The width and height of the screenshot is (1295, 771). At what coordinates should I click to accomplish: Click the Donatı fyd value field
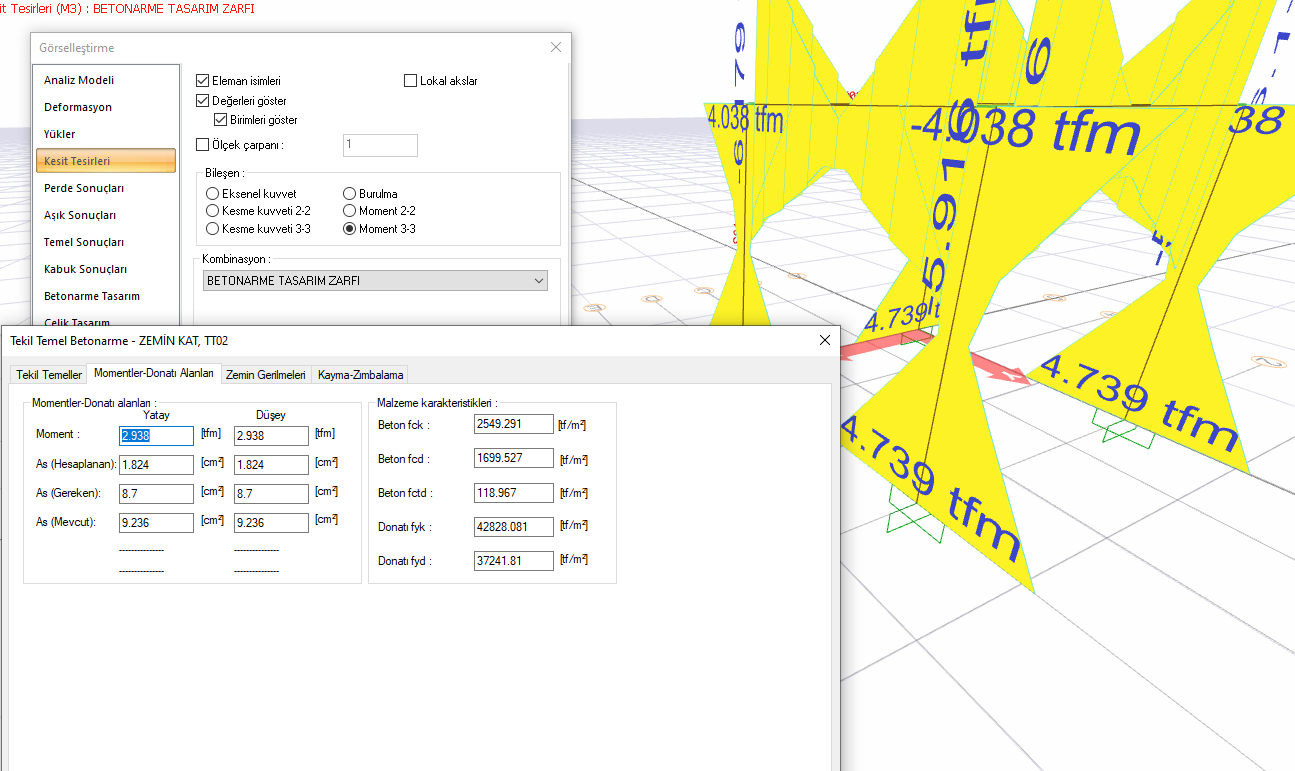coord(514,561)
